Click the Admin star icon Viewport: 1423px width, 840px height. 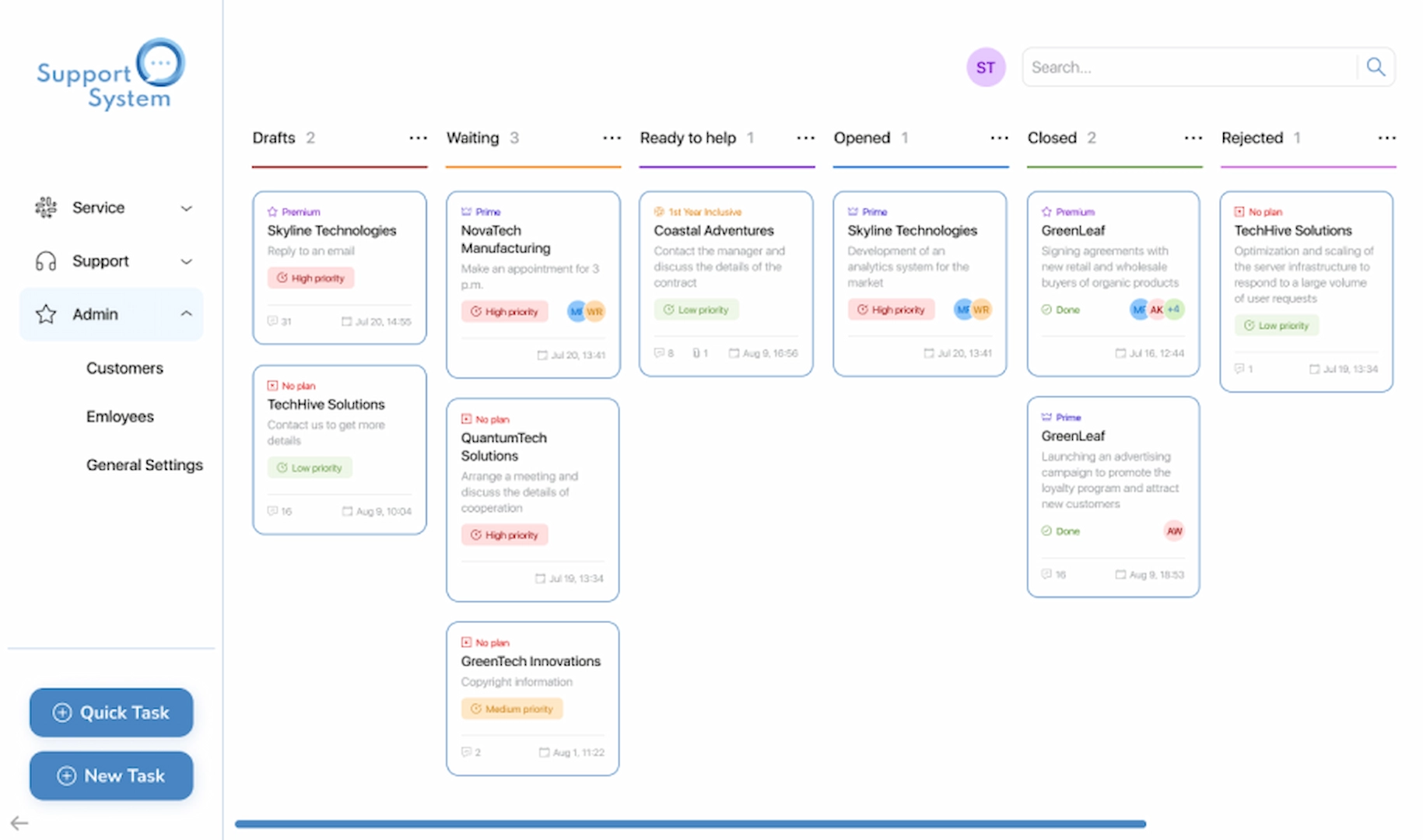[46, 314]
